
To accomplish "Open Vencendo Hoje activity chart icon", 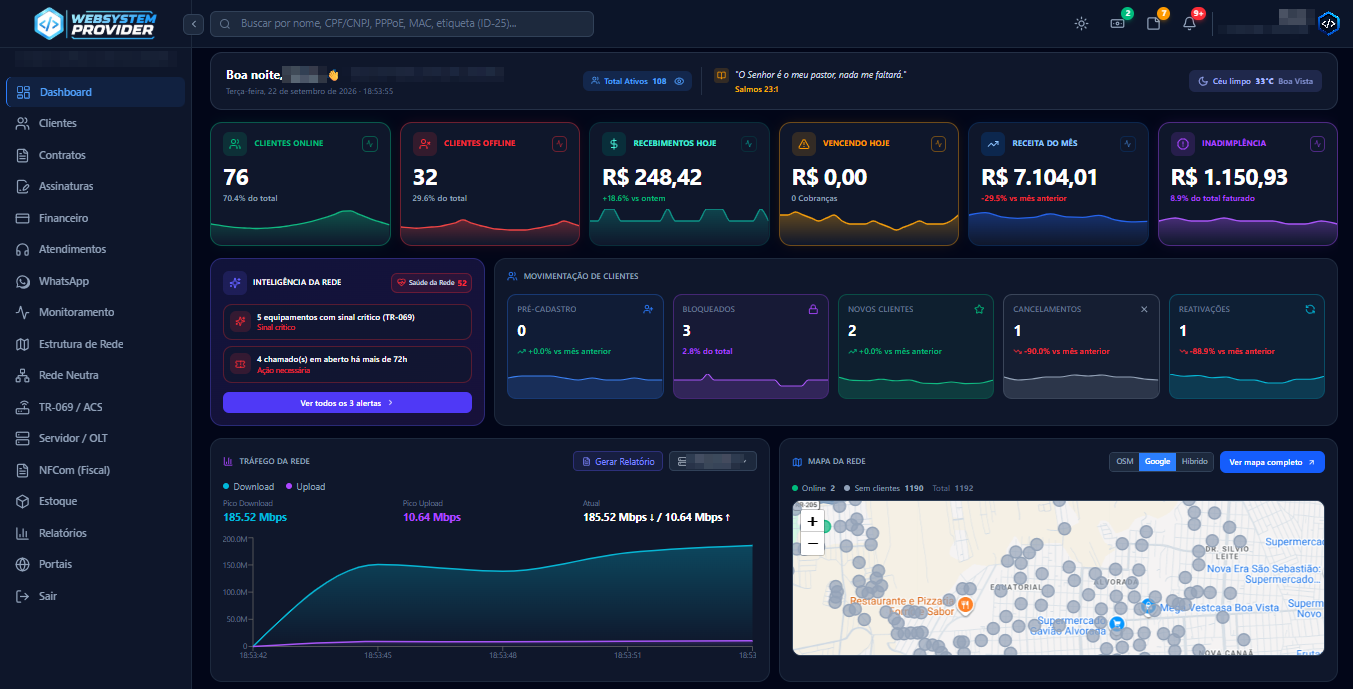I will click(938, 144).
